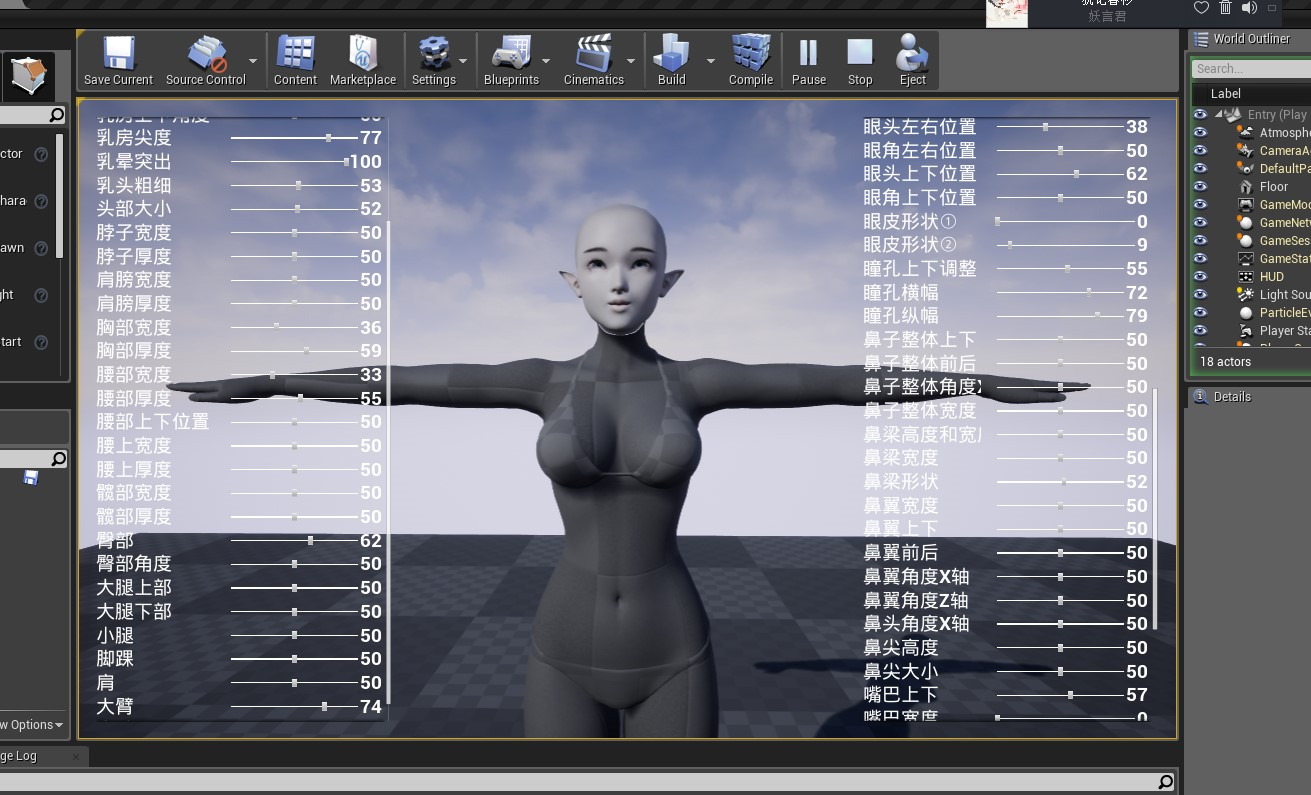This screenshot has height=795, width=1311.
Task: Click the Cinematics clapperboard icon
Action: (x=593, y=60)
